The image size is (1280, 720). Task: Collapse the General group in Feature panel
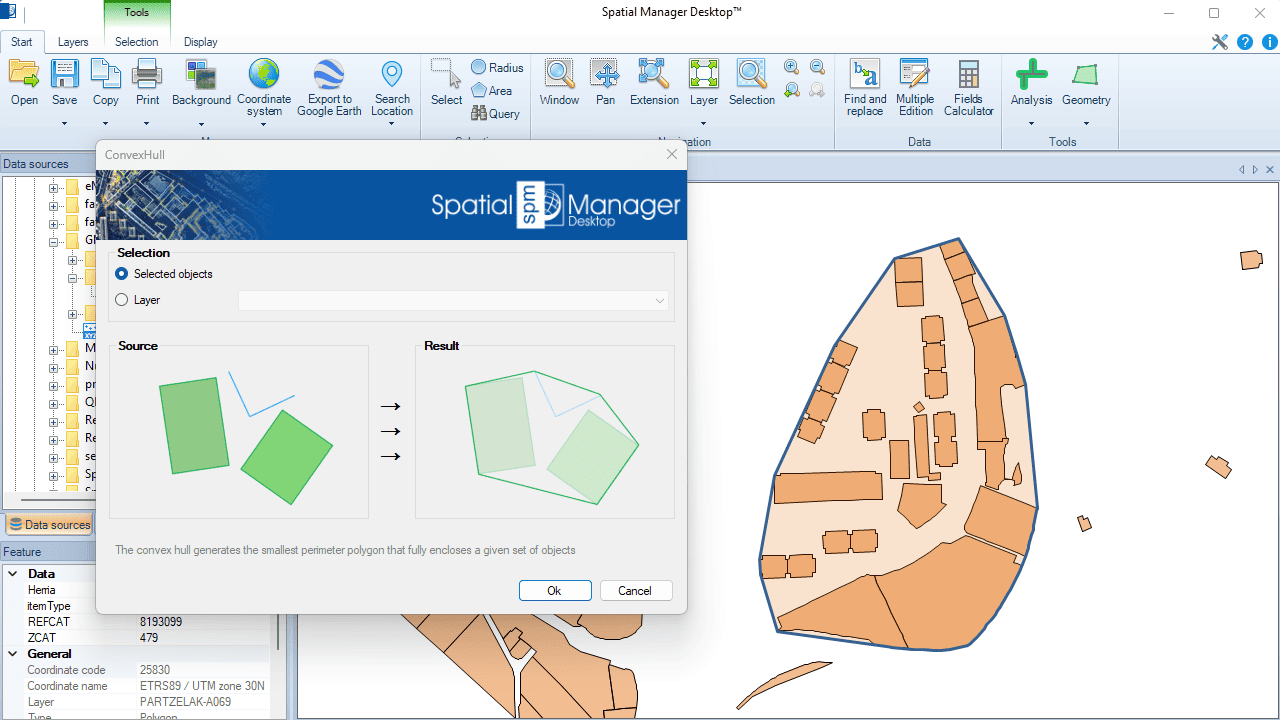13,654
